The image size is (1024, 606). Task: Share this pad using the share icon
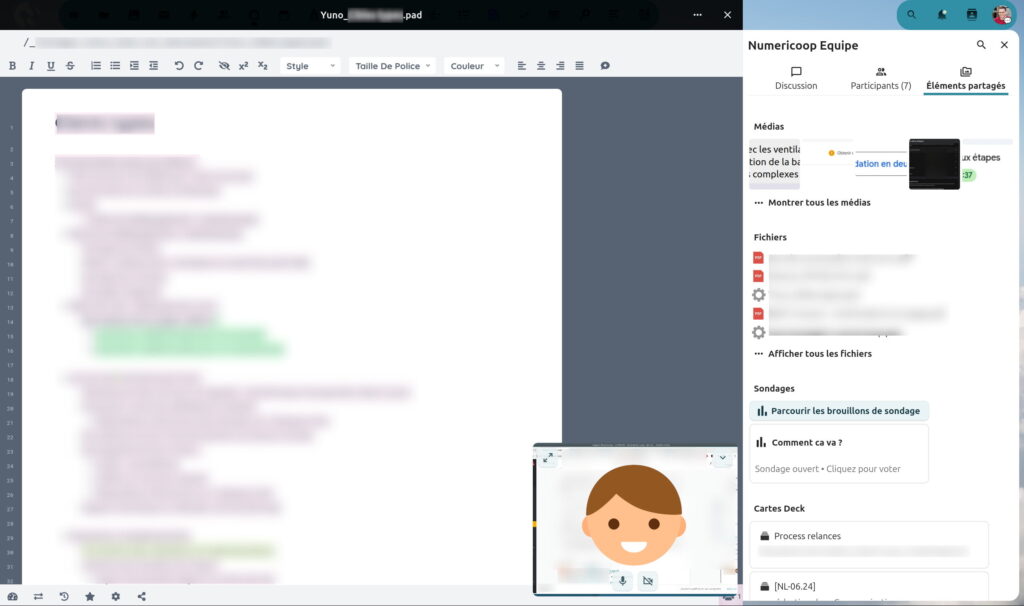click(142, 596)
